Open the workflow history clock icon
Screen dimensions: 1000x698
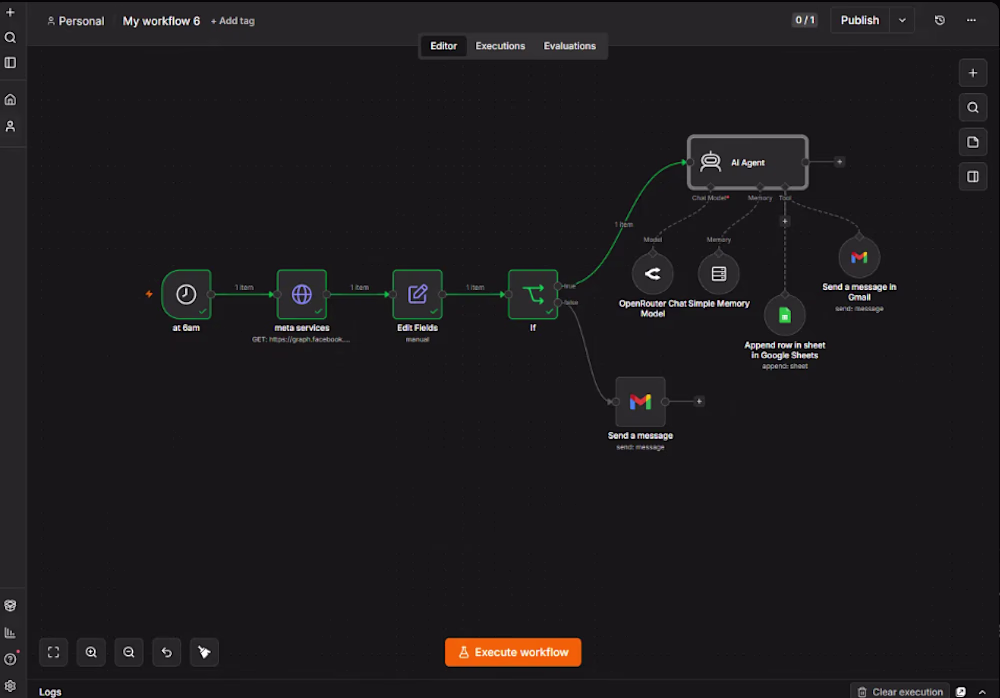coord(939,20)
